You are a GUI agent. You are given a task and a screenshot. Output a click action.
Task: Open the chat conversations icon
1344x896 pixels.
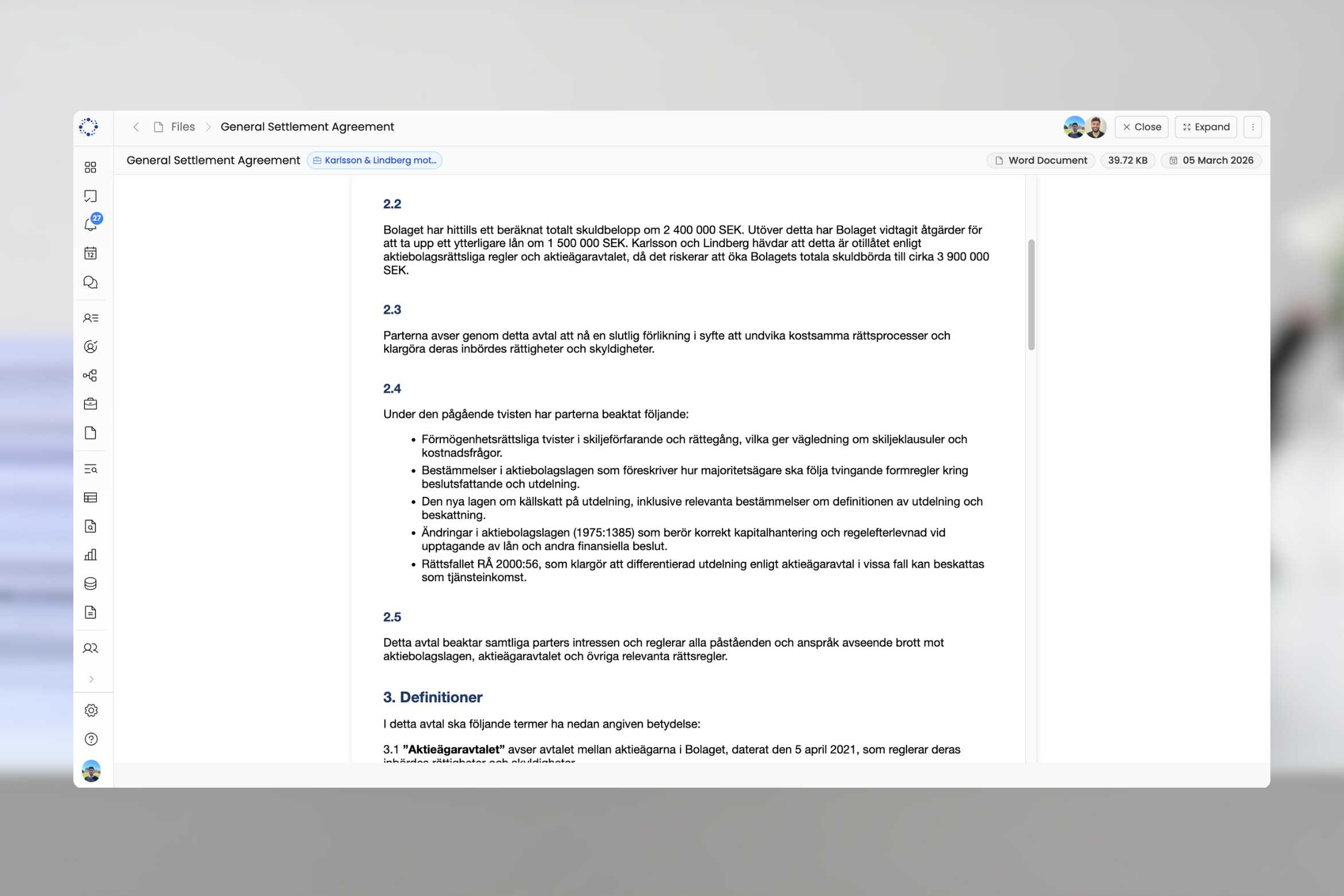(91, 282)
